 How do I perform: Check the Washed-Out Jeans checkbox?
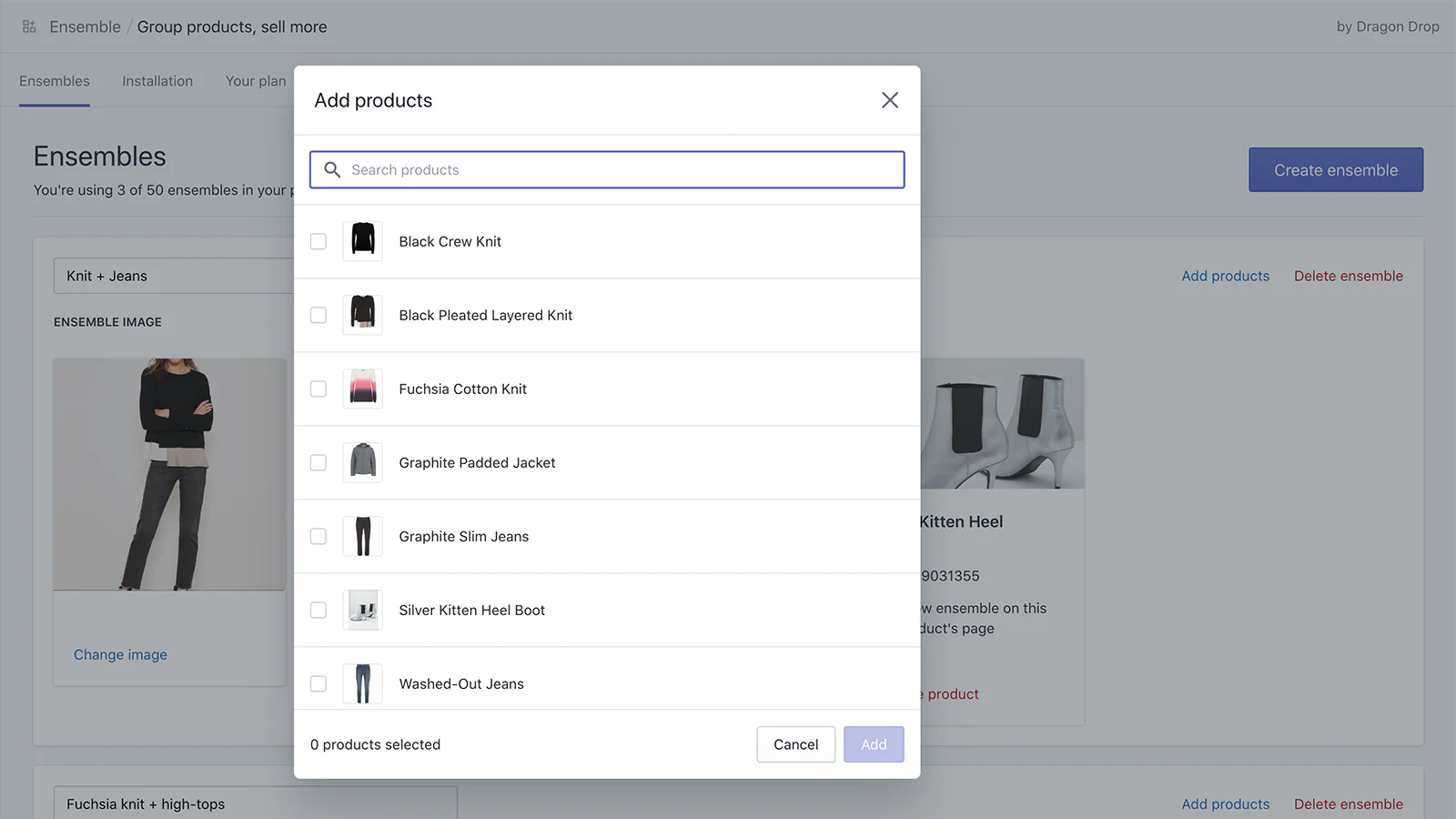point(318,683)
